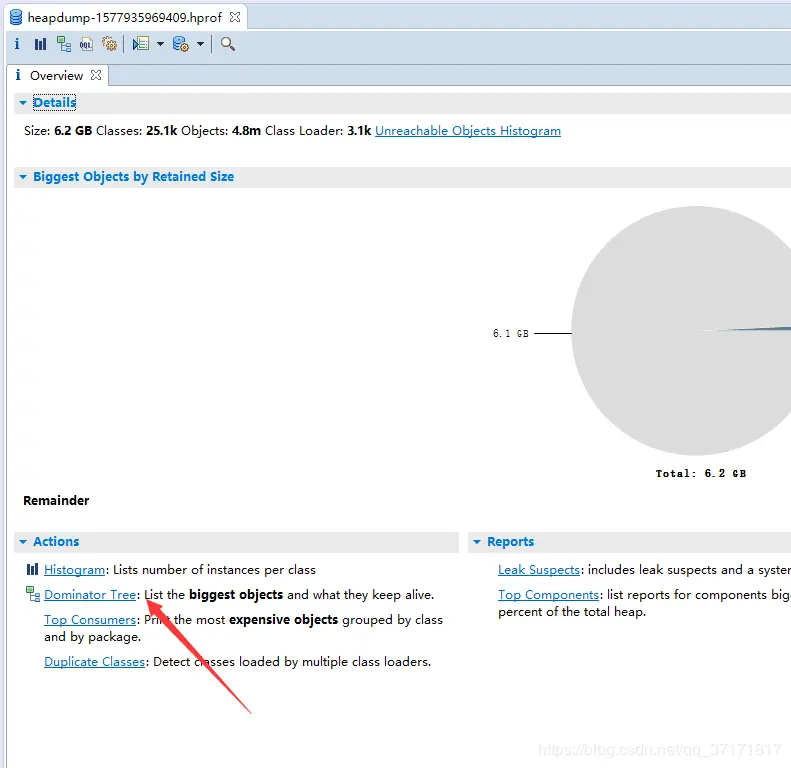Image resolution: width=791 pixels, height=768 pixels.
Task: Click the Classes: 25.1k value
Action: pos(161,131)
